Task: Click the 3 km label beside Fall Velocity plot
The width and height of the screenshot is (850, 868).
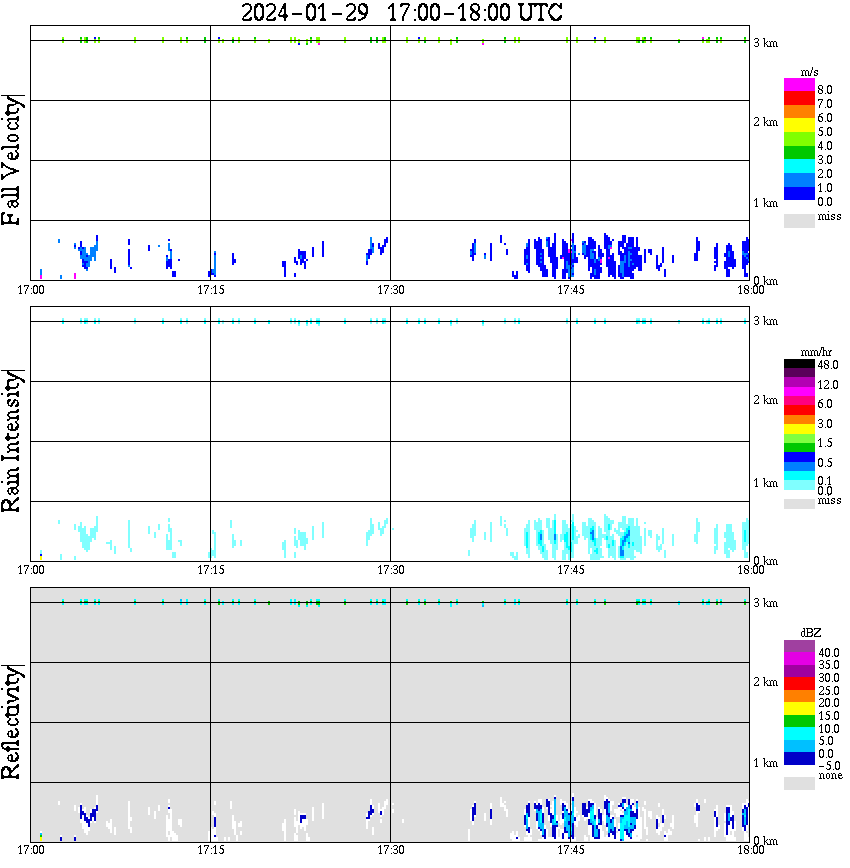Action: tap(765, 43)
